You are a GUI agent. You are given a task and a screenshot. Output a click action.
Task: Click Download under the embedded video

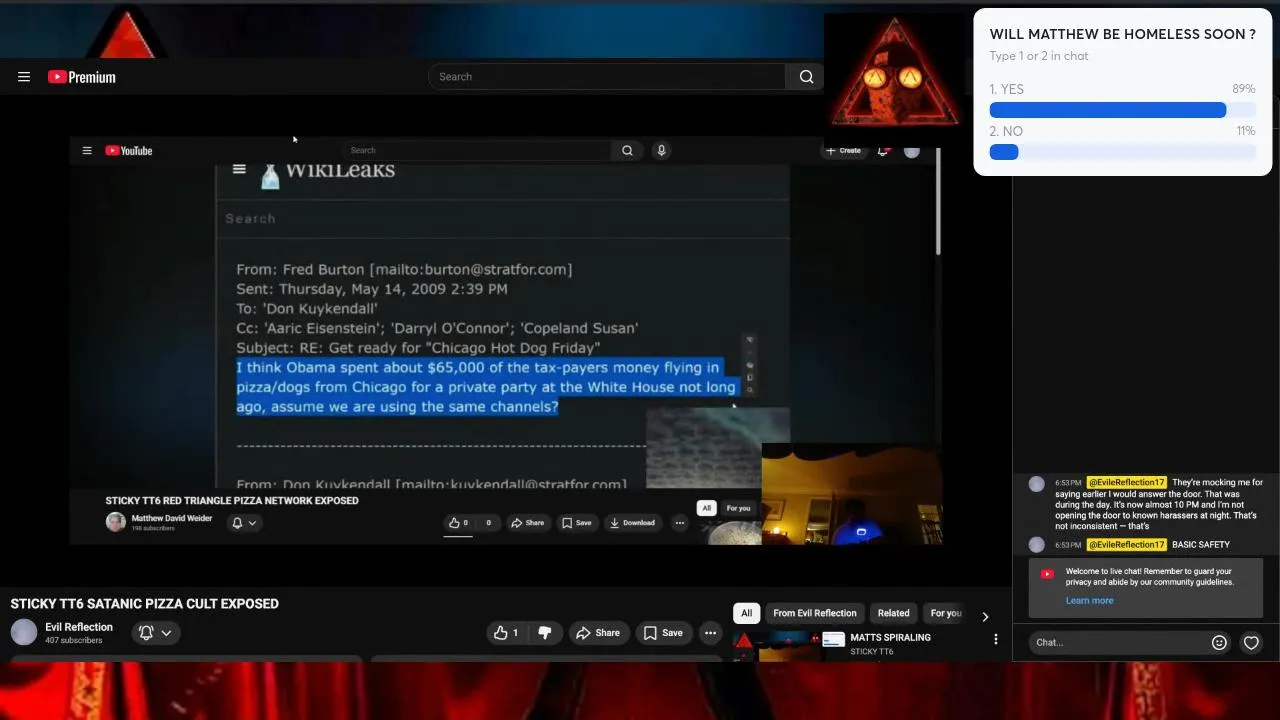point(633,522)
